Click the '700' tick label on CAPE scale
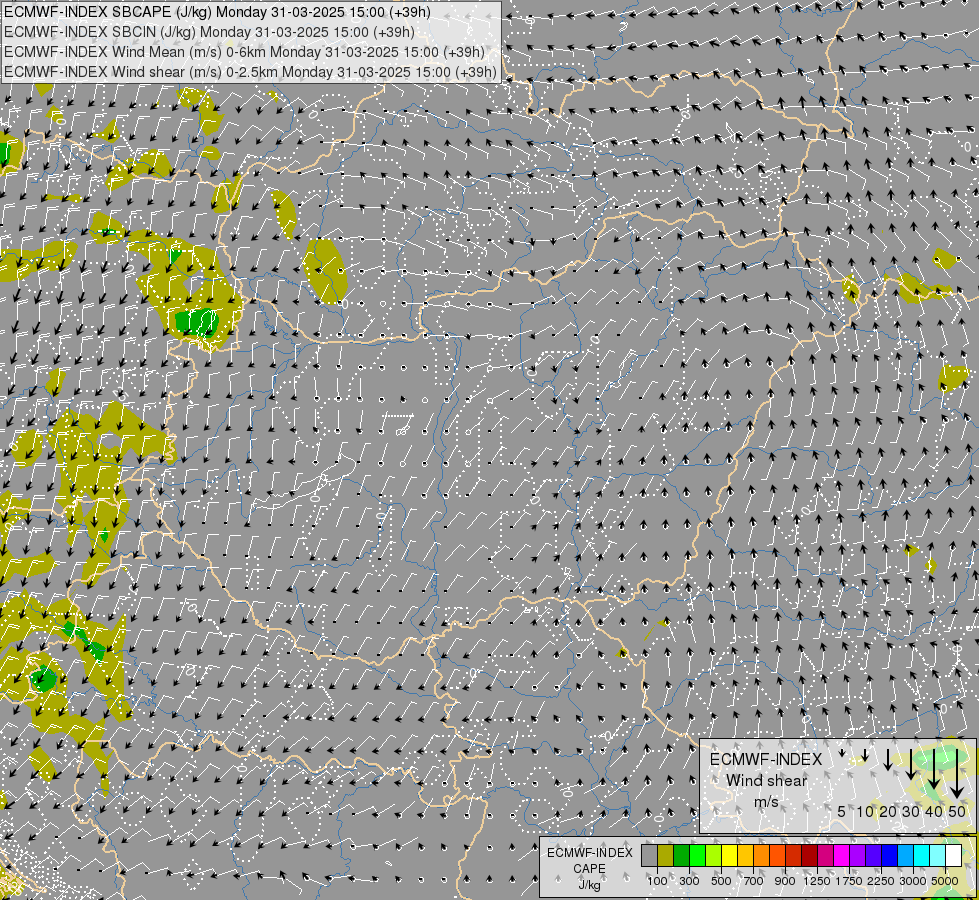Viewport: 979px width, 900px height. click(x=754, y=881)
